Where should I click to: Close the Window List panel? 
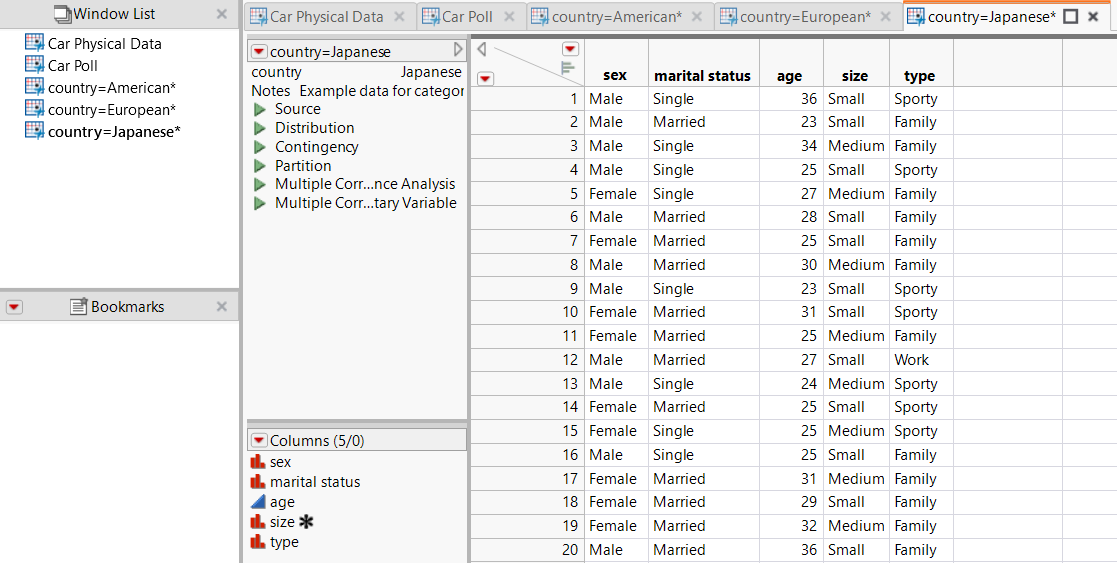click(222, 15)
